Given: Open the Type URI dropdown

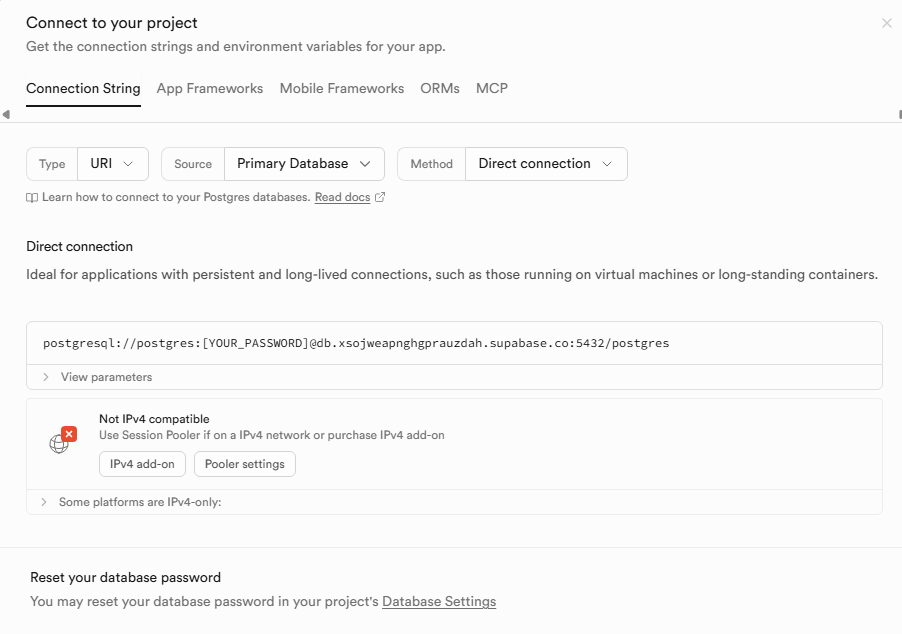Looking at the screenshot, I should tap(112, 164).
